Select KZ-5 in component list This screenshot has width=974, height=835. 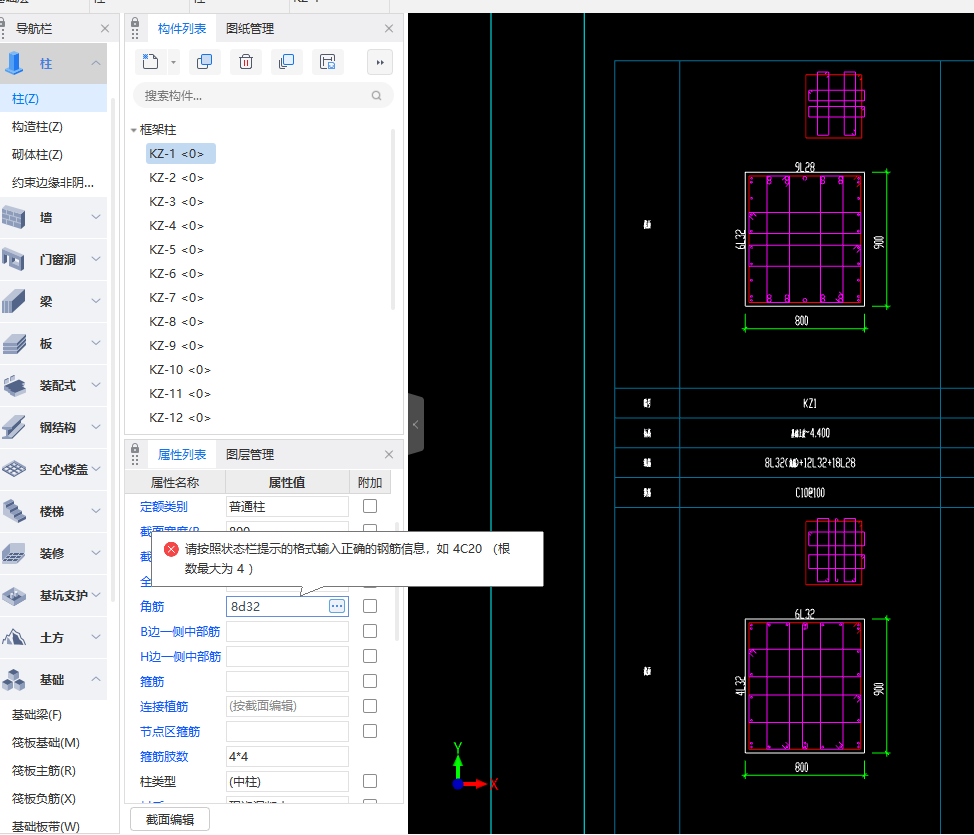tap(176, 250)
